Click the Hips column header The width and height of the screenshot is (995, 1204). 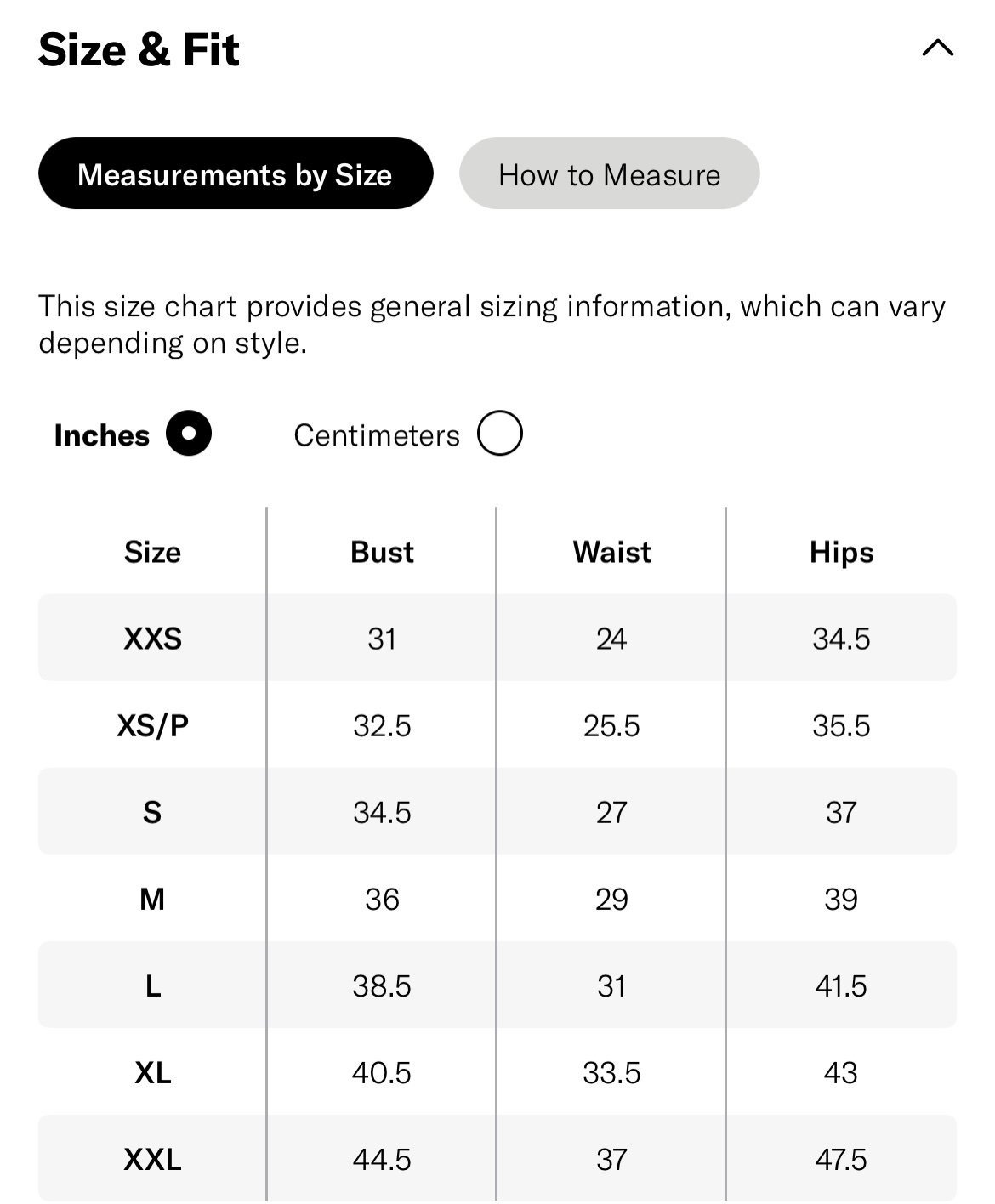coord(841,553)
